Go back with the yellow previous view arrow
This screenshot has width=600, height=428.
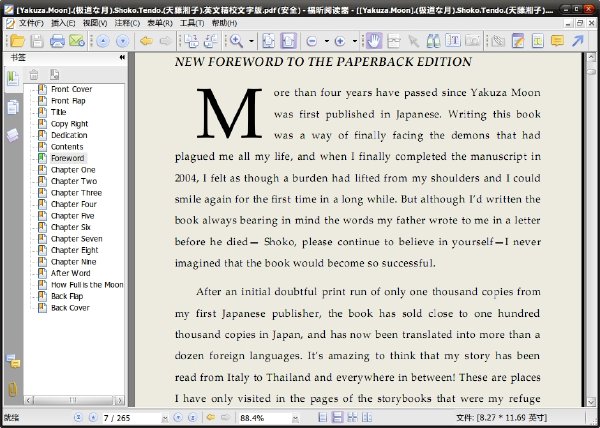click(146, 41)
